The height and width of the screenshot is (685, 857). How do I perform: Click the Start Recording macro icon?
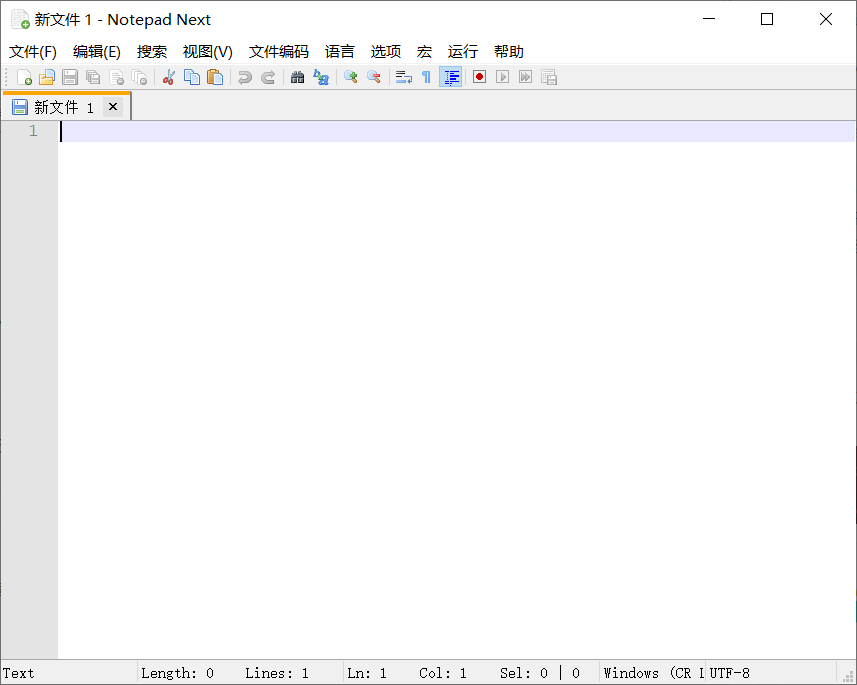pos(479,77)
